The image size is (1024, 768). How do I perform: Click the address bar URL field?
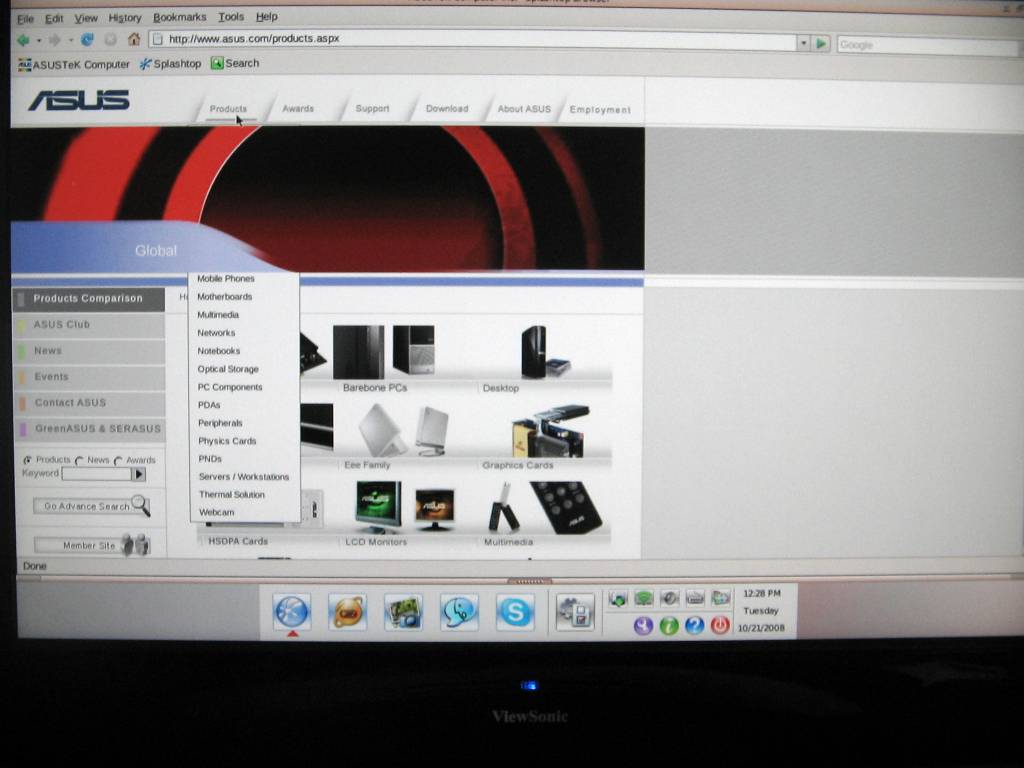pos(472,40)
